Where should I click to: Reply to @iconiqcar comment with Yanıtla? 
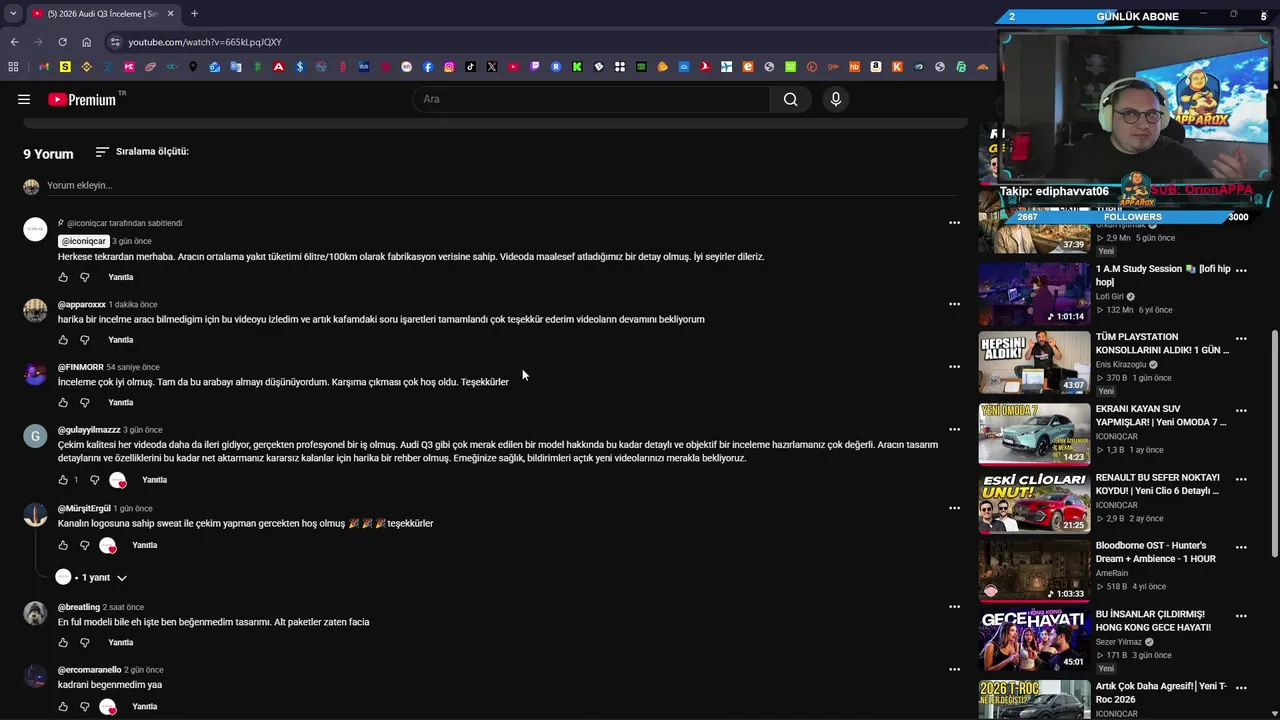[x=120, y=277]
